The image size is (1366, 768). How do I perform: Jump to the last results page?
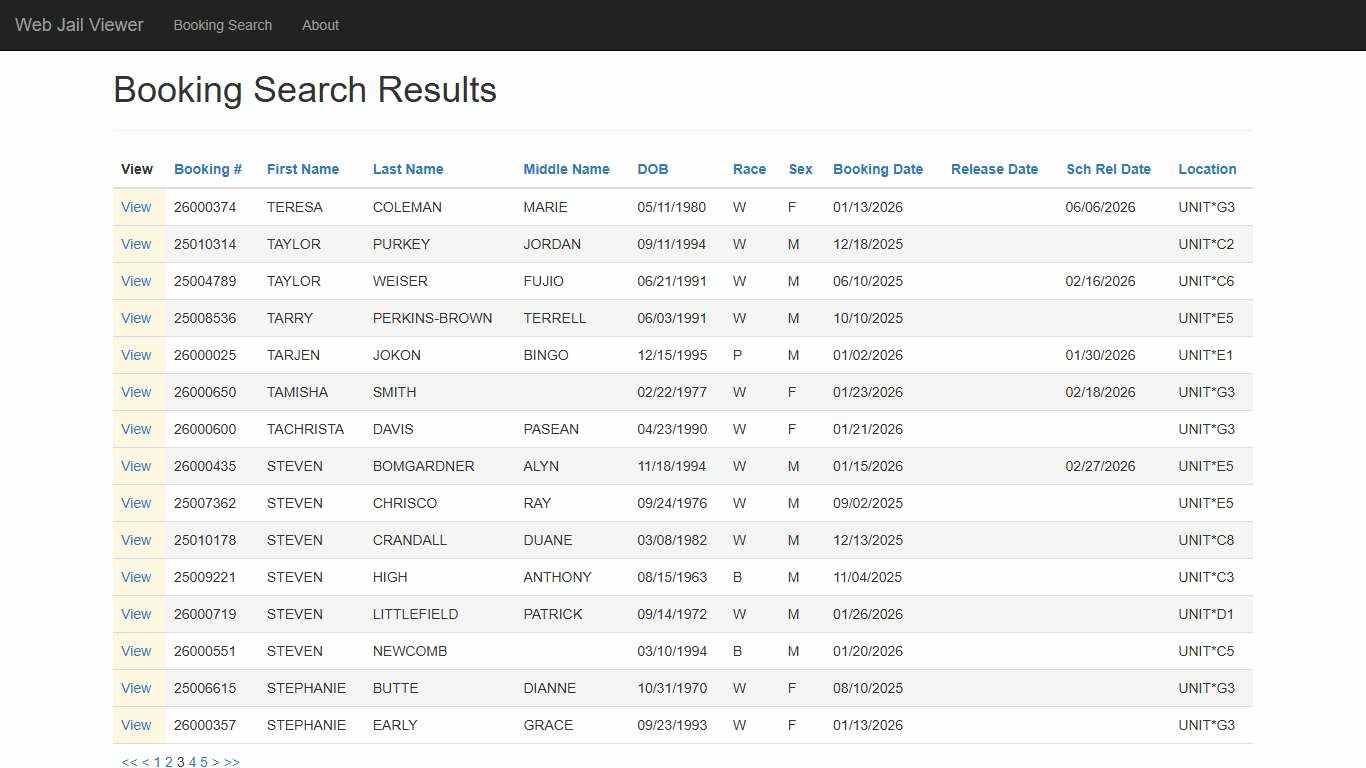tap(233, 761)
